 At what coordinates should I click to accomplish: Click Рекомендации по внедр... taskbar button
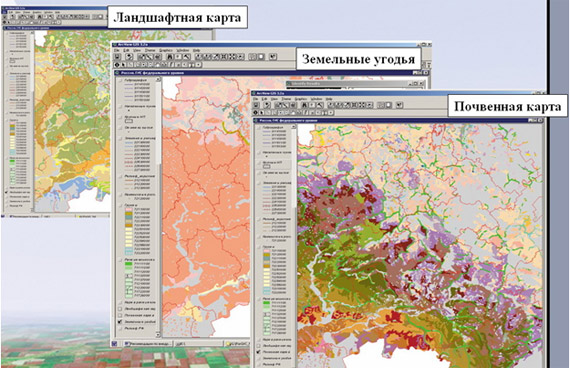(147, 343)
